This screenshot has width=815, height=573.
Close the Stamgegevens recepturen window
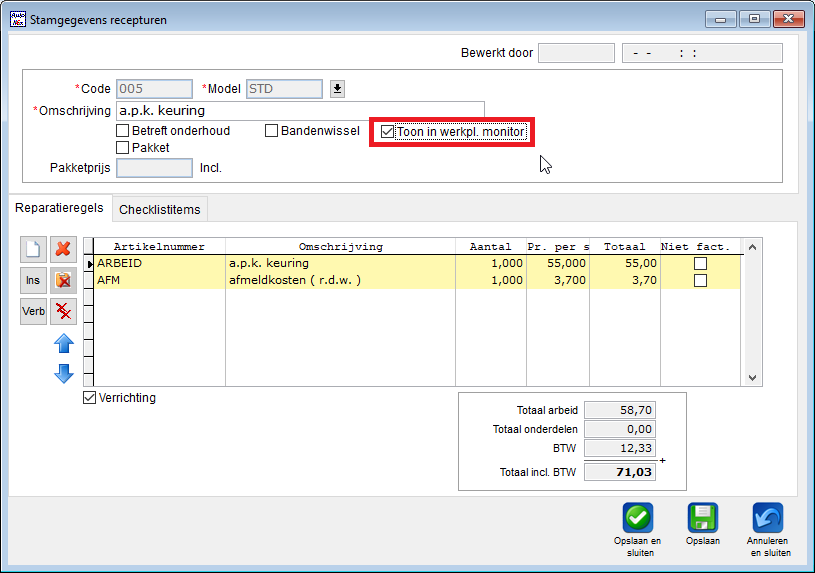788,19
